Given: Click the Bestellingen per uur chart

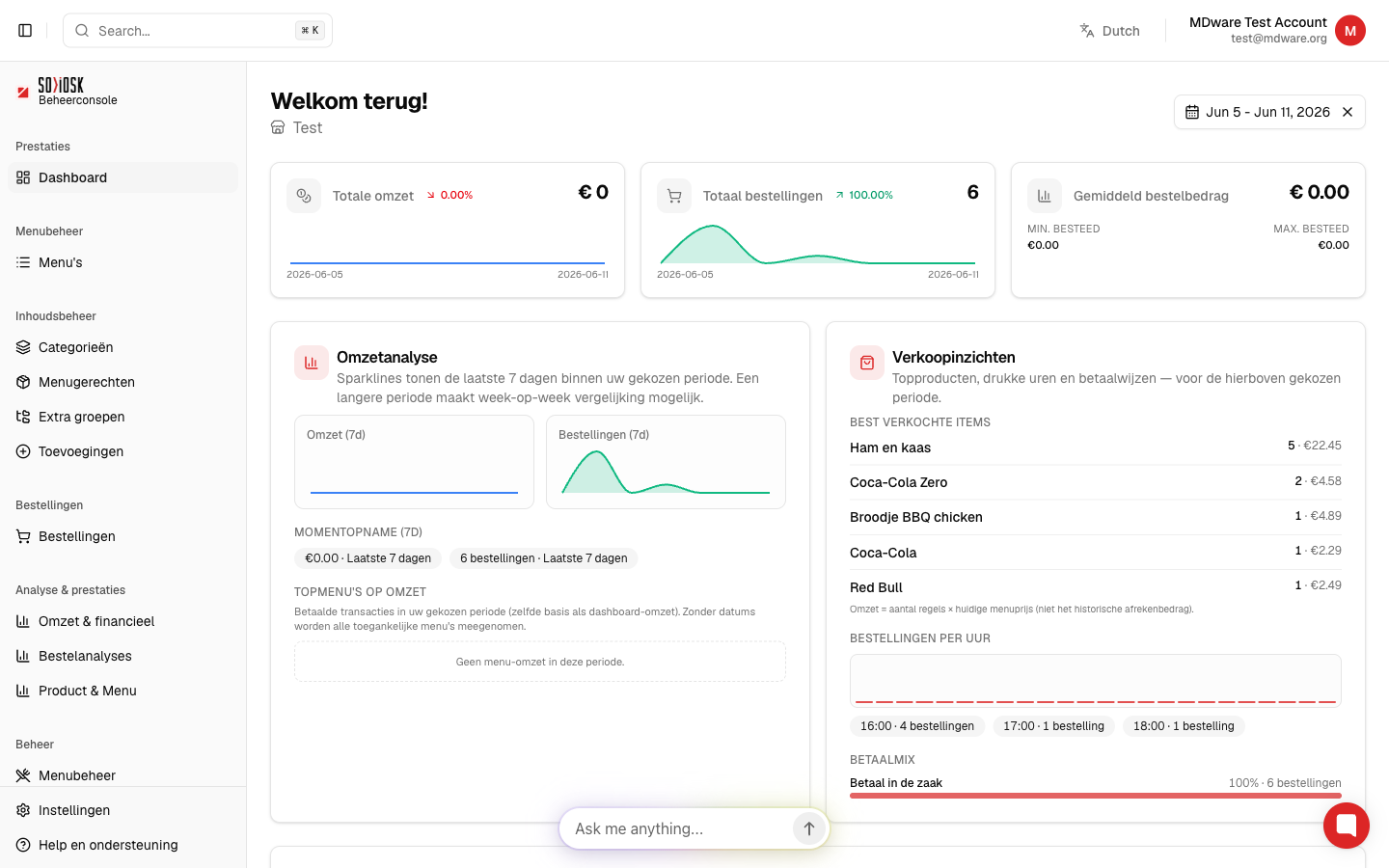Looking at the screenshot, I should [1096, 680].
